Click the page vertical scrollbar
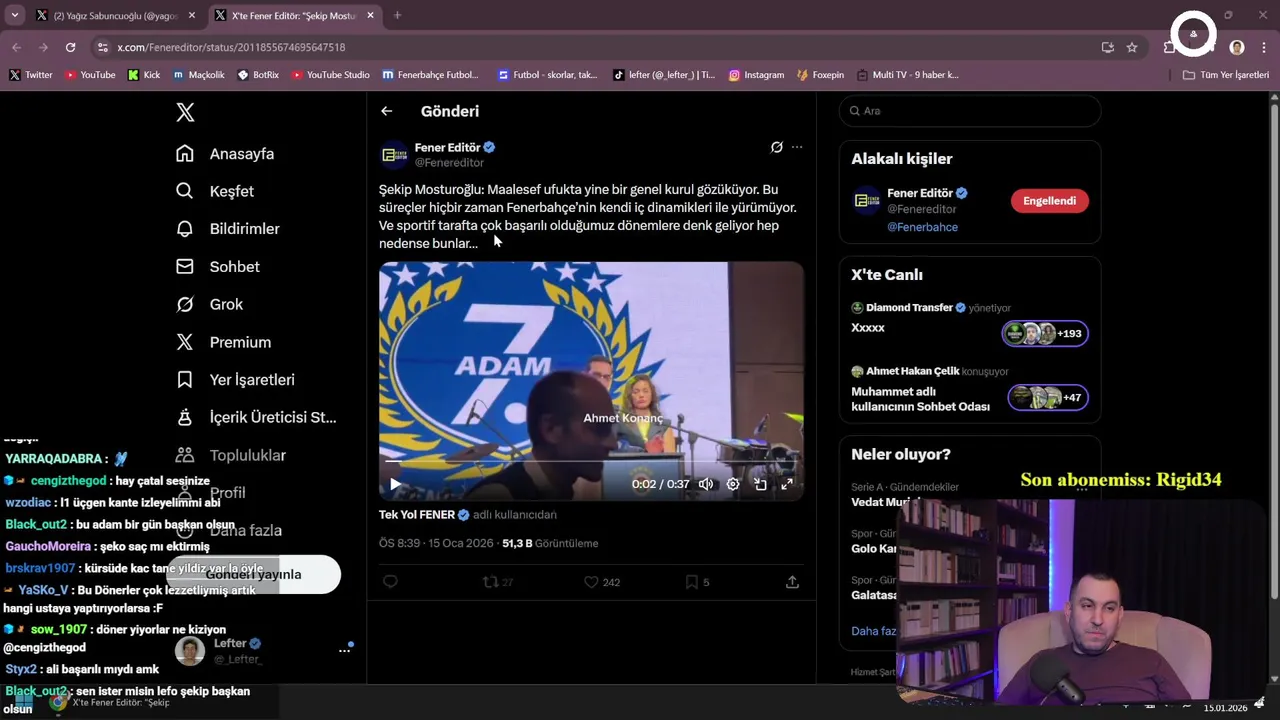The image size is (1280, 720). pos(1274,350)
